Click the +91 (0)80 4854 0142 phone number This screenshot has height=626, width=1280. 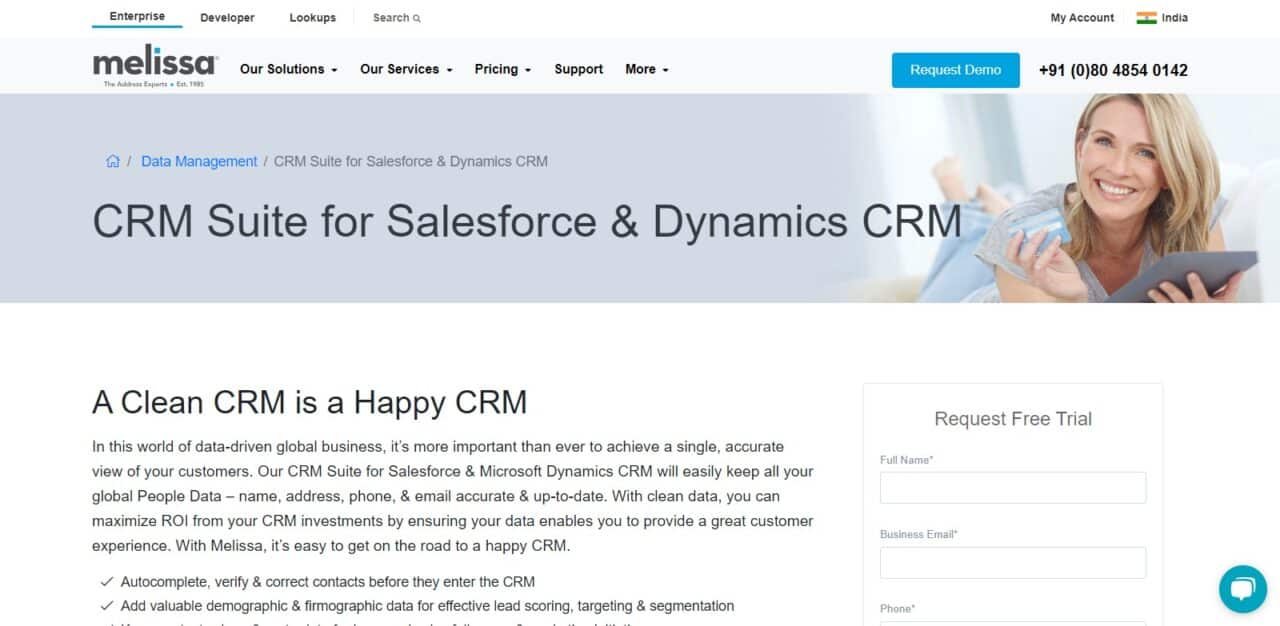click(1113, 70)
